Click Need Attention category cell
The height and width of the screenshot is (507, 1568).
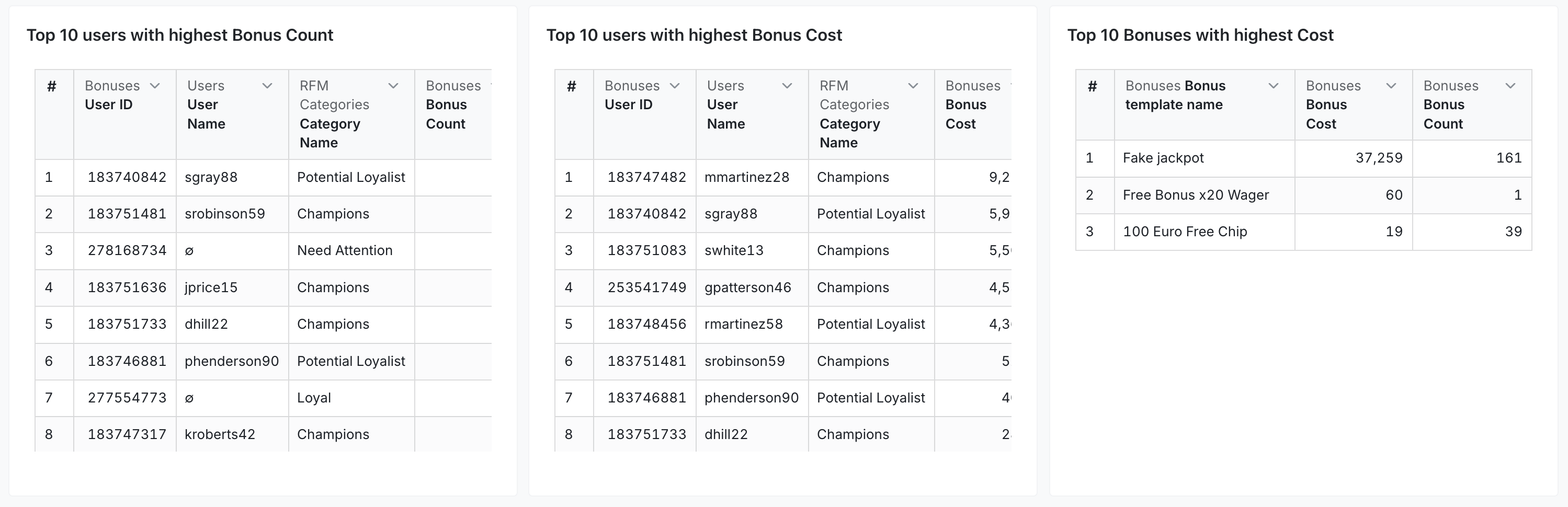345,251
